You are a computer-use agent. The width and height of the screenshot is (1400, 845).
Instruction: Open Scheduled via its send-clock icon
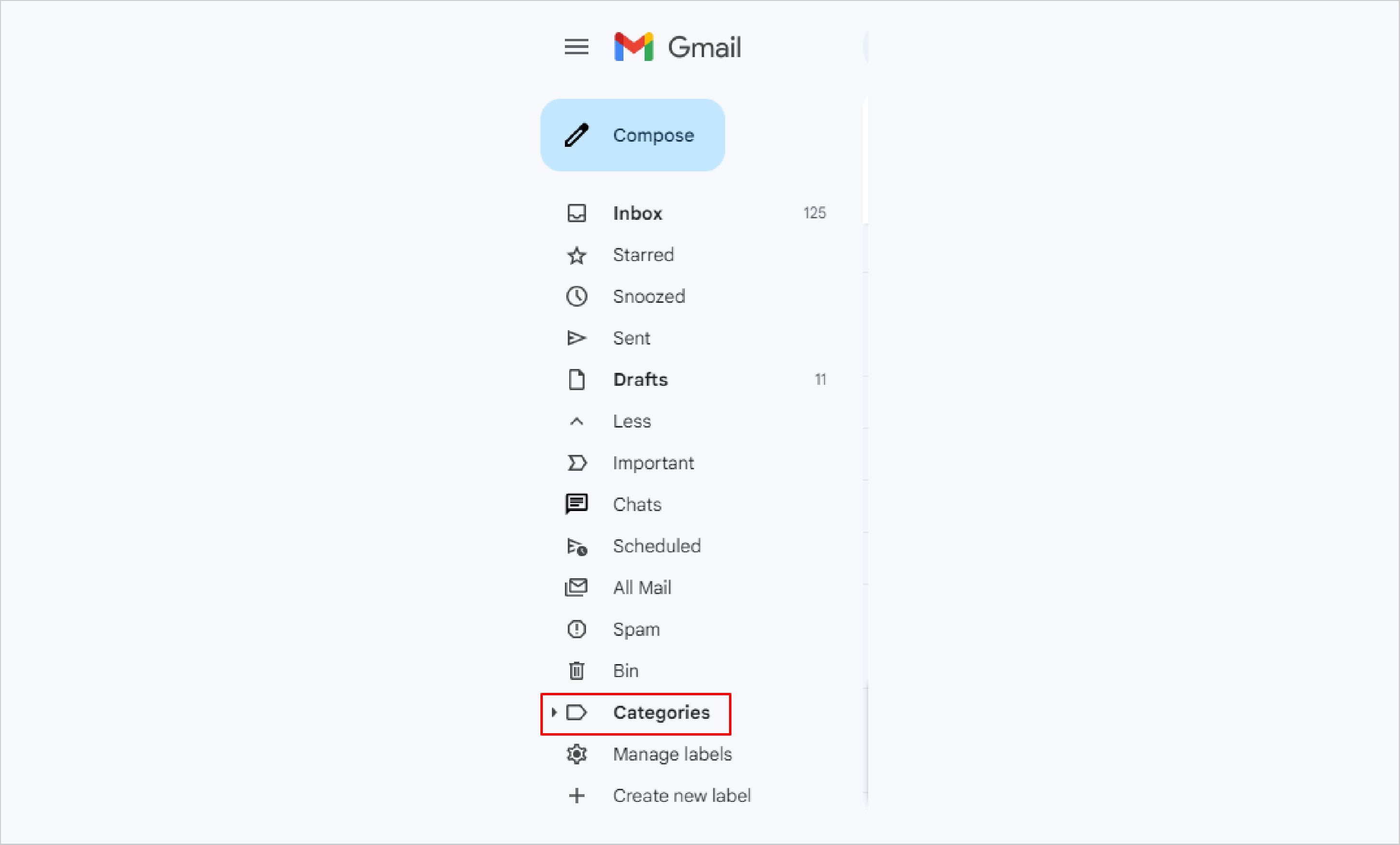576,546
